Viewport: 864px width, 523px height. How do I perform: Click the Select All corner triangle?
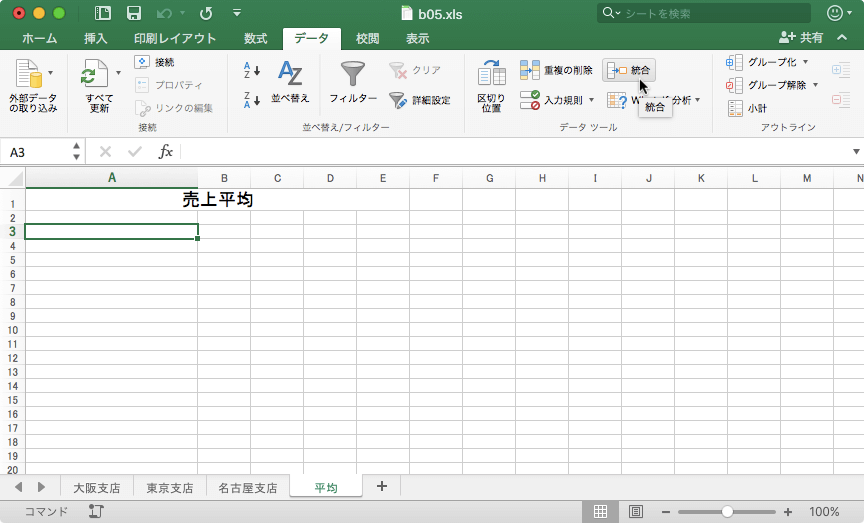tap(16, 179)
